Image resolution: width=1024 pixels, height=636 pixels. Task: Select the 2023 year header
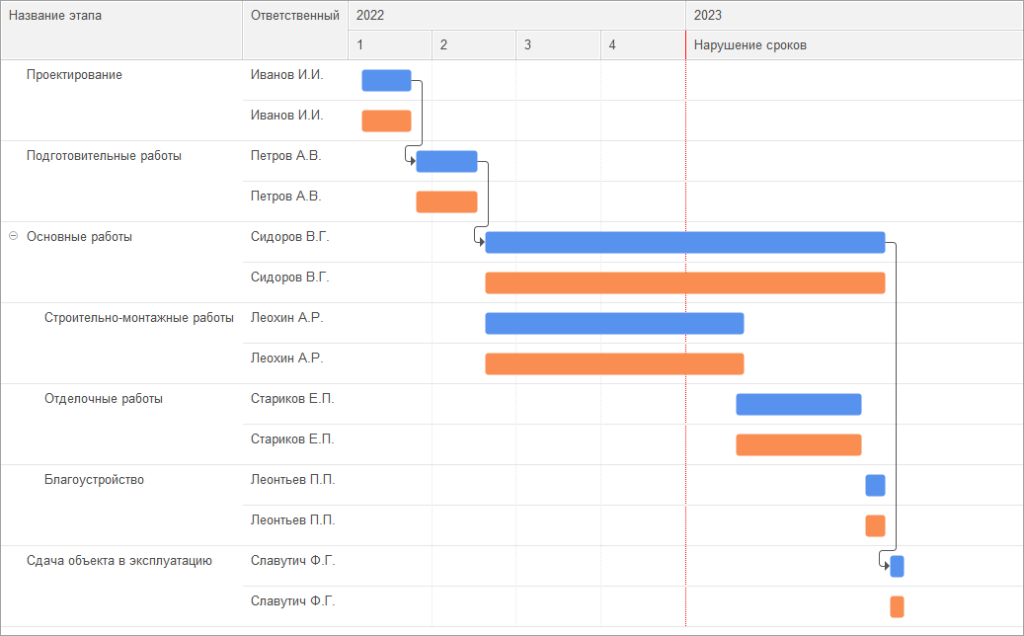pos(708,16)
